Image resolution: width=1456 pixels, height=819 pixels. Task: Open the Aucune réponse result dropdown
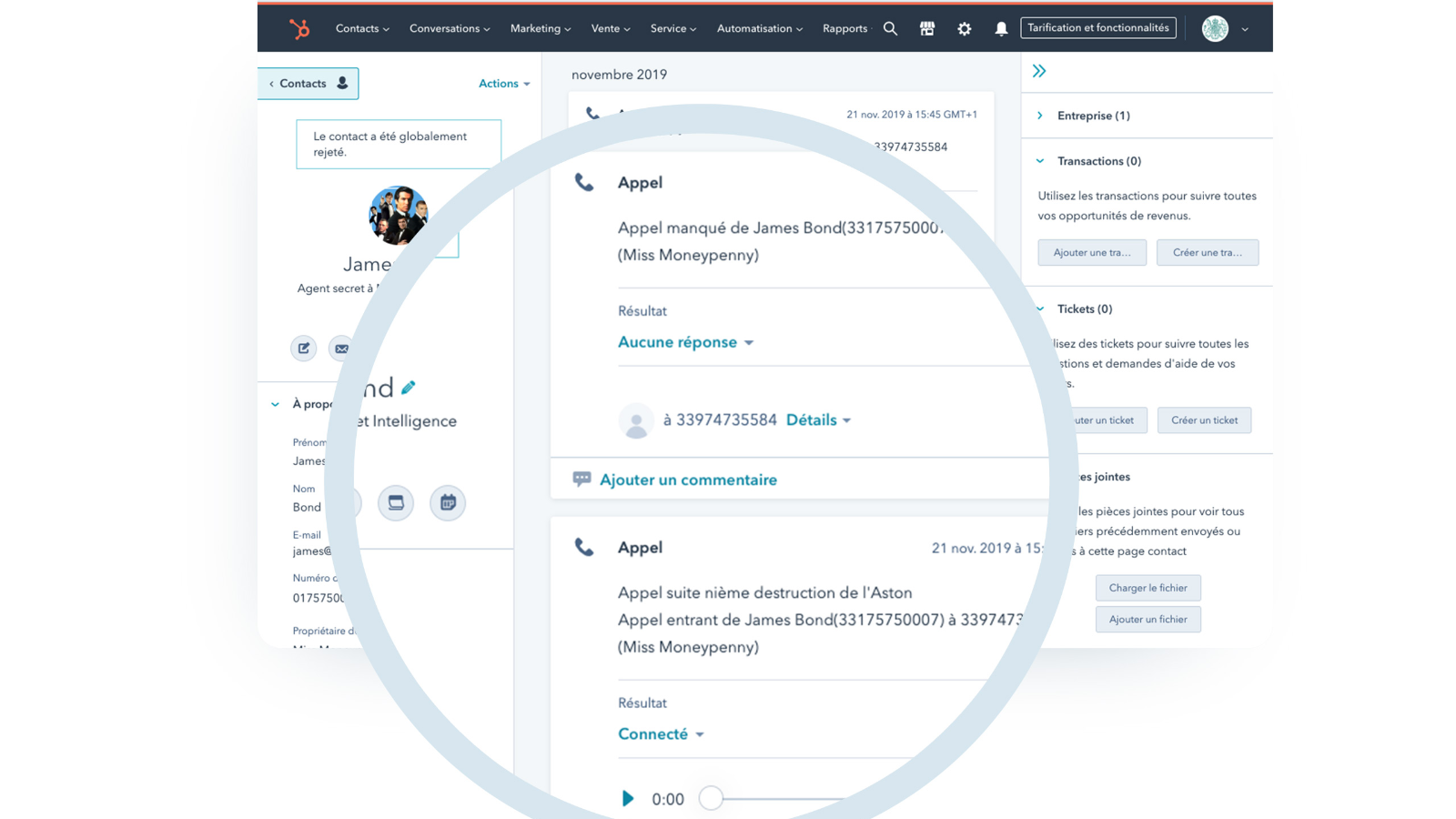pos(685,342)
